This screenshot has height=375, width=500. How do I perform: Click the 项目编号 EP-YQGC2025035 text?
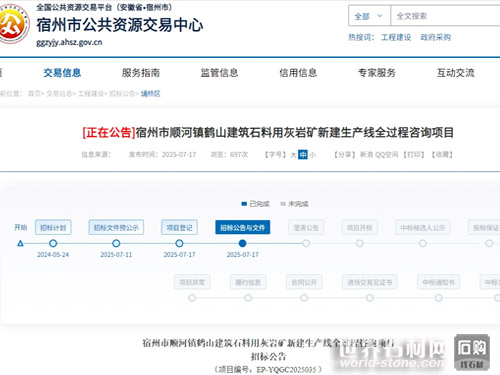pos(268,369)
